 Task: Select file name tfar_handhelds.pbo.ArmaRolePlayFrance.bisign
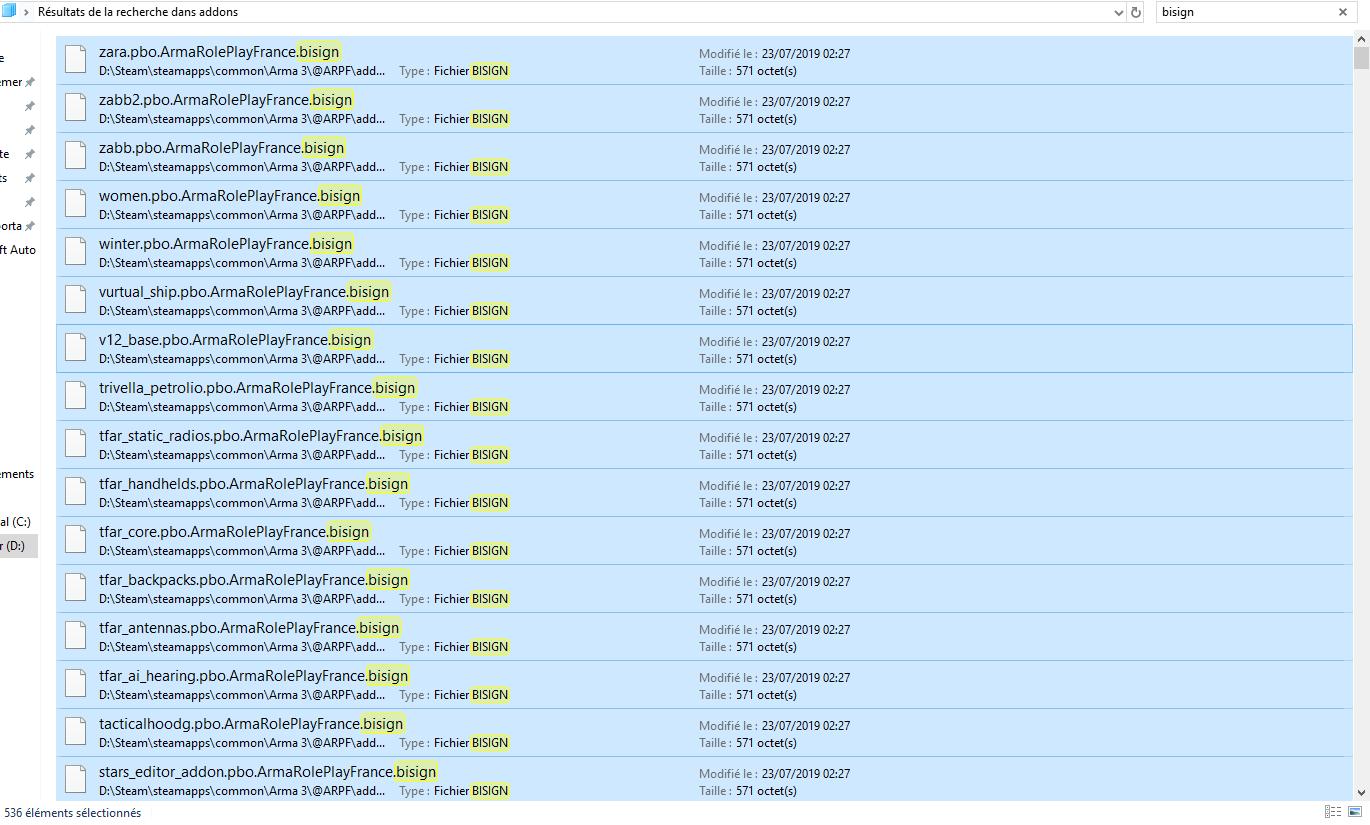254,483
